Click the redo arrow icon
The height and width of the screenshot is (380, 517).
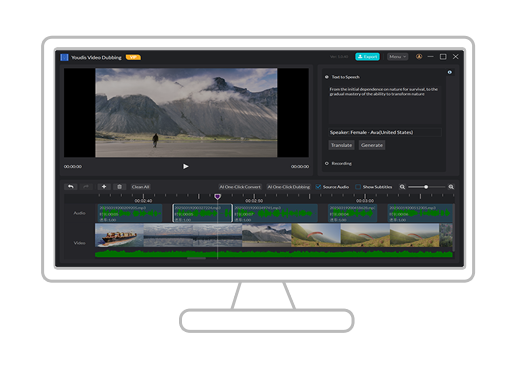[86, 187]
